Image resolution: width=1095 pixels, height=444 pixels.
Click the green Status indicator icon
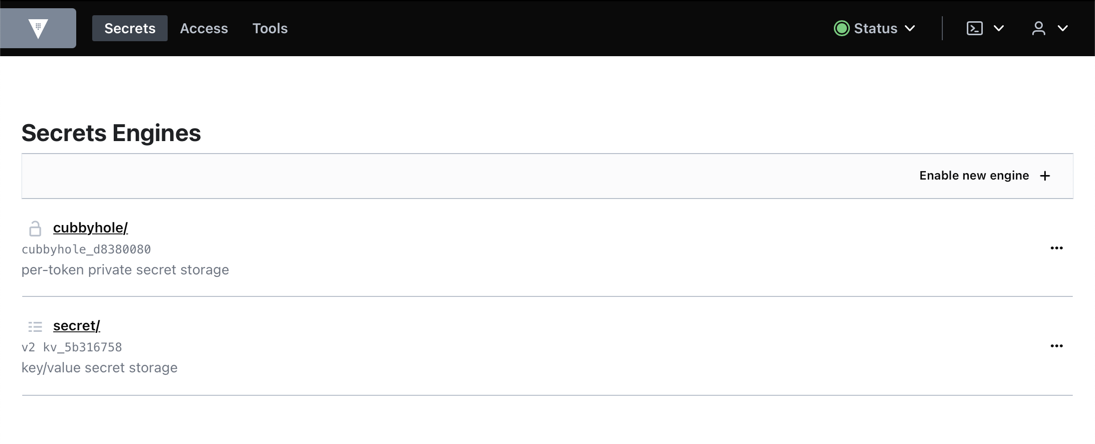(x=842, y=28)
